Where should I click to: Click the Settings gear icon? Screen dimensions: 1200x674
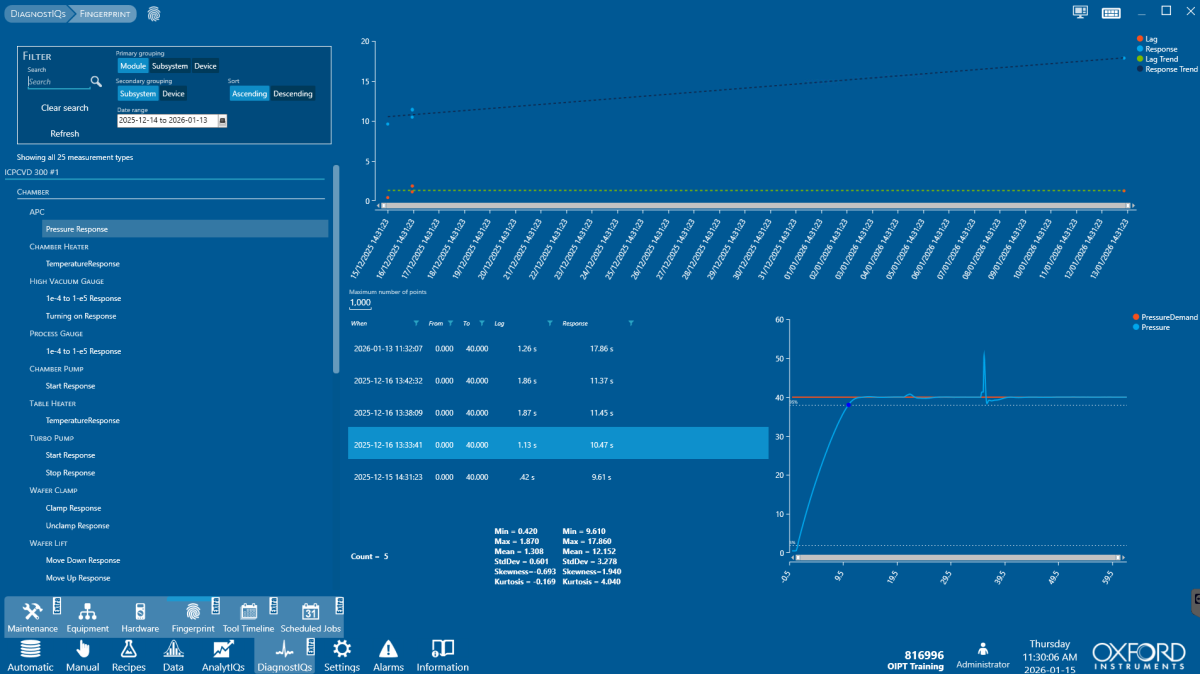342,650
